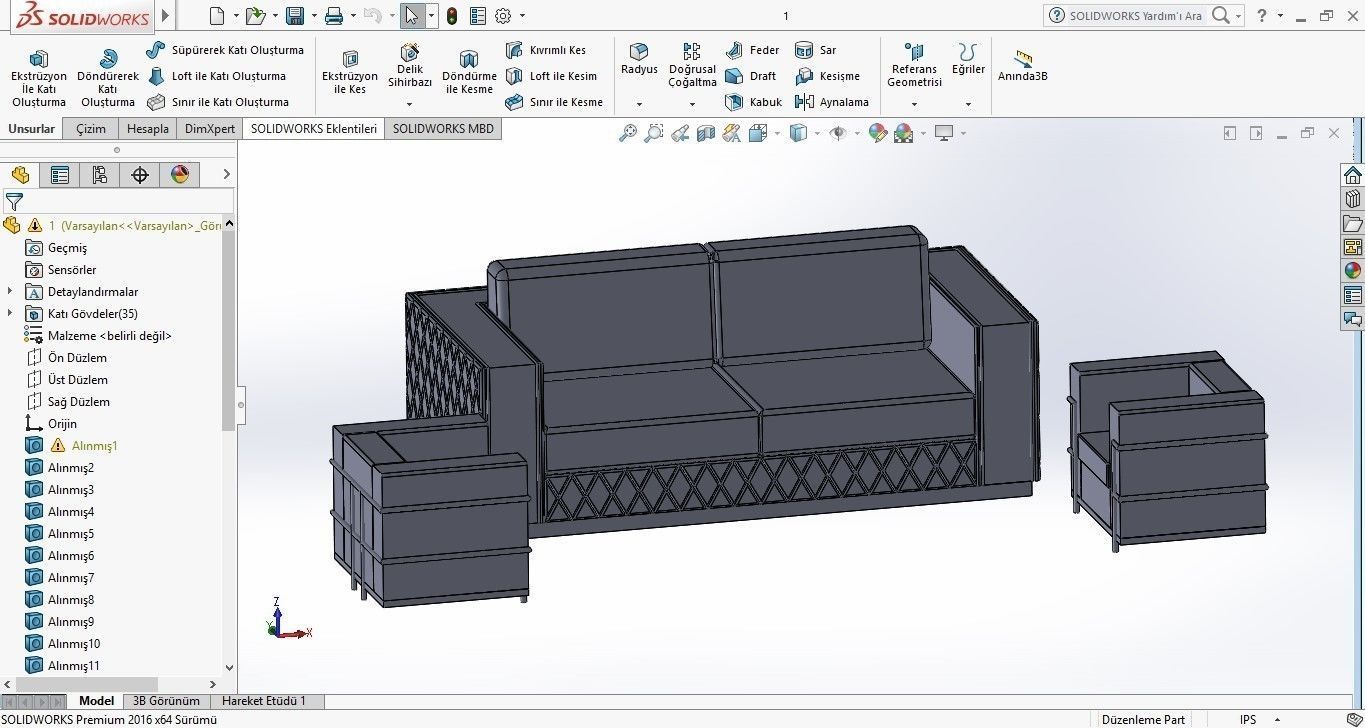The width and height of the screenshot is (1365, 728).
Task: Expand Katı Gövdeler(35) tree node
Action: tap(11, 314)
